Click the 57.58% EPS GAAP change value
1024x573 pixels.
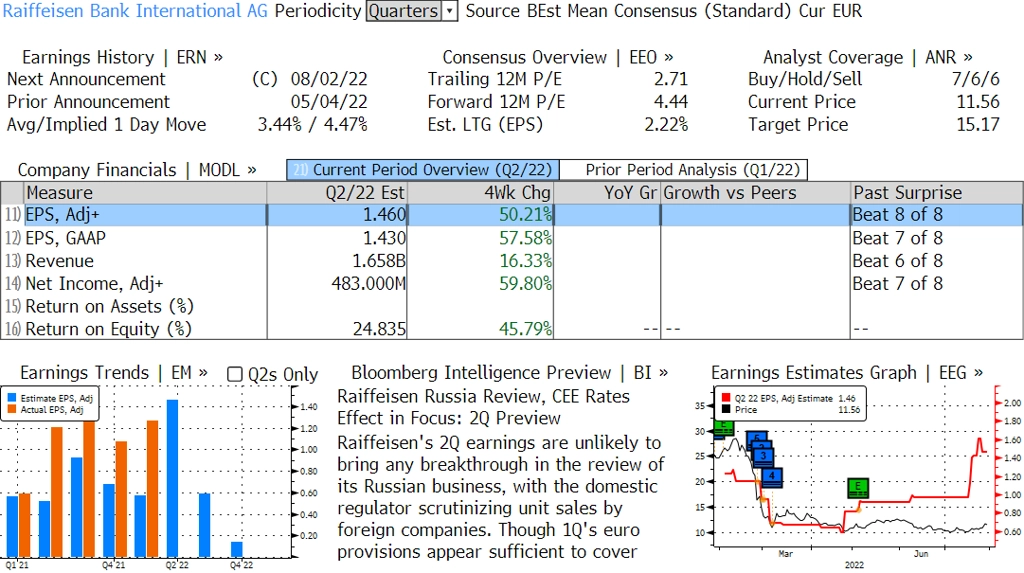(525, 238)
